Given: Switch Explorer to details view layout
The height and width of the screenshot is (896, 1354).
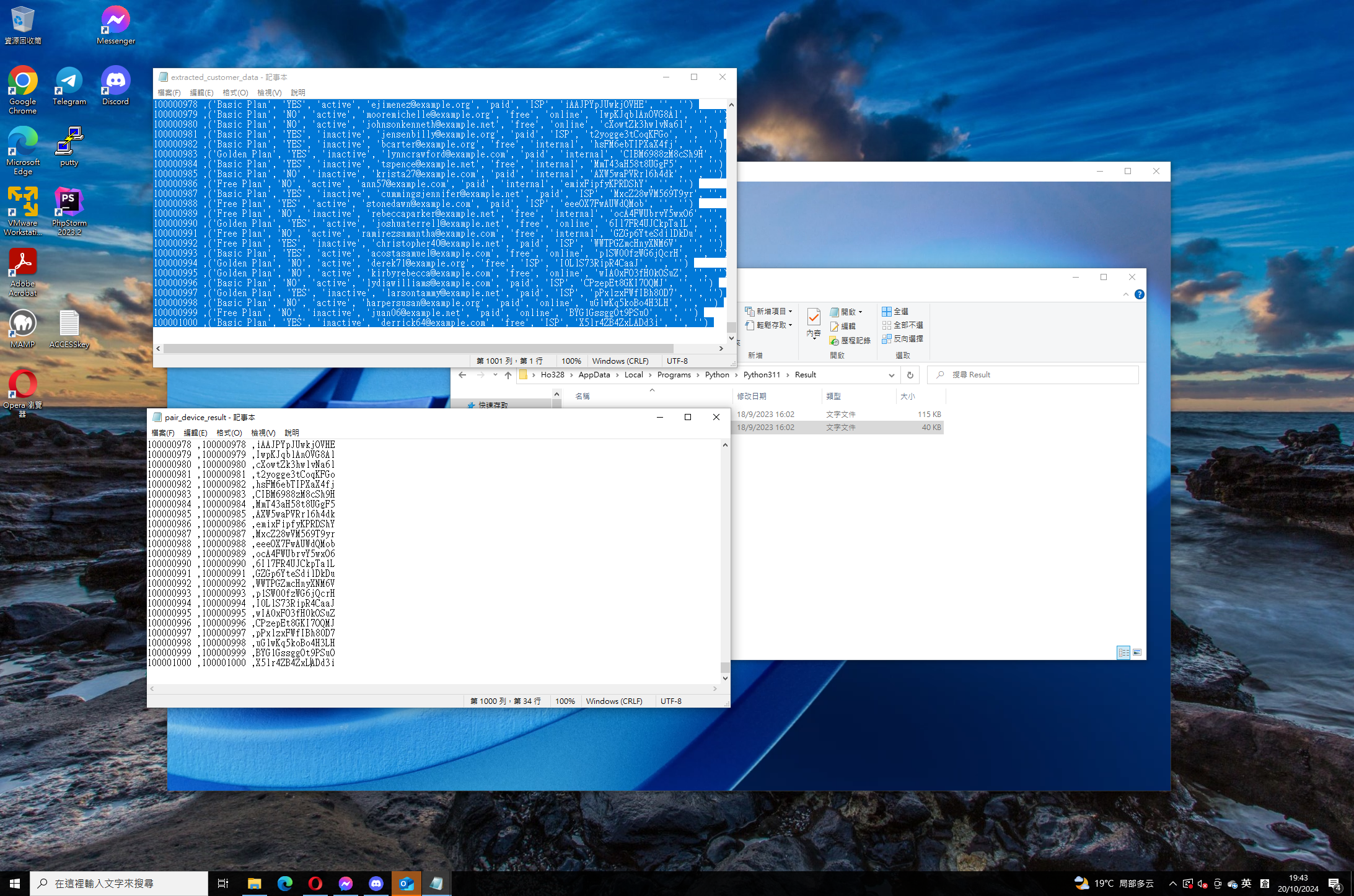Looking at the screenshot, I should coord(1123,652).
